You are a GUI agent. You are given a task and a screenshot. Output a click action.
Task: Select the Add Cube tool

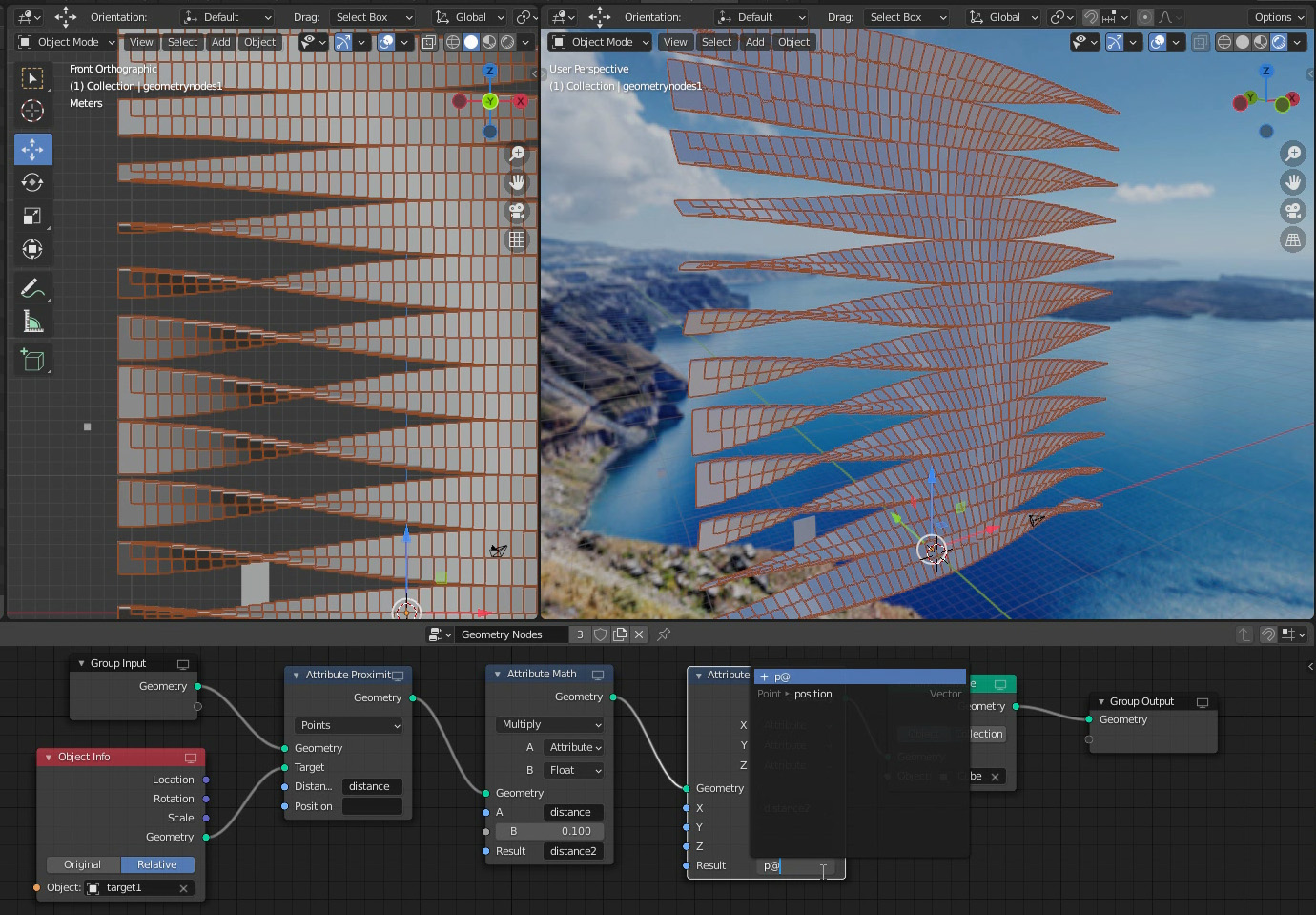point(32,360)
